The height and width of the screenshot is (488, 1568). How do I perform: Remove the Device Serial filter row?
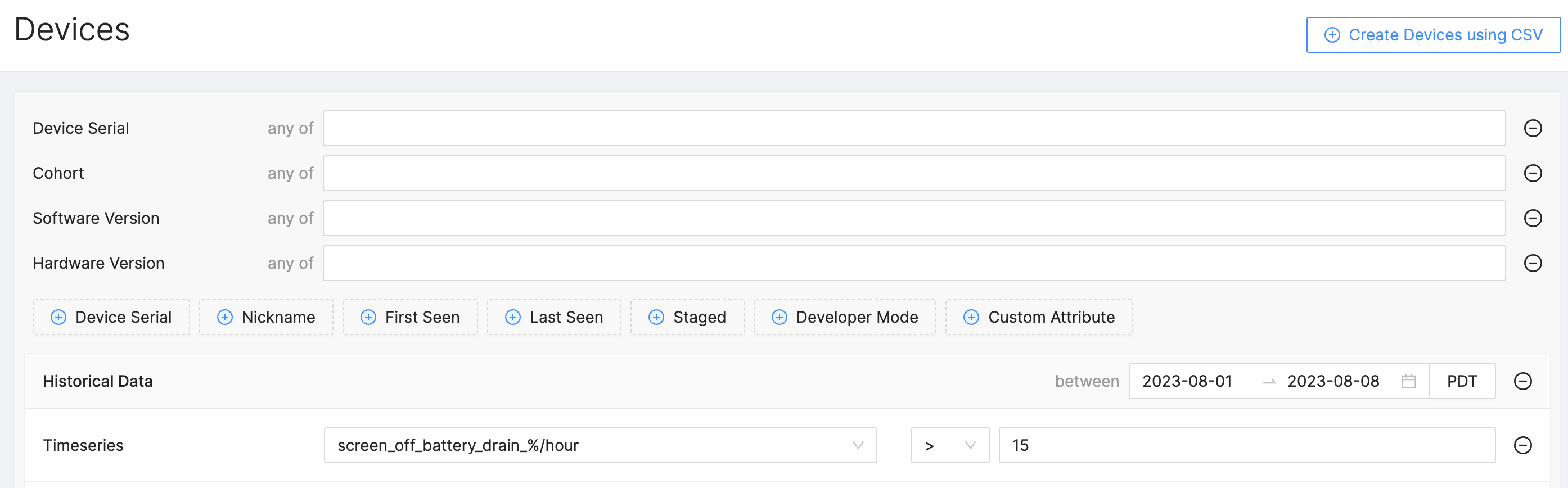(x=1532, y=128)
